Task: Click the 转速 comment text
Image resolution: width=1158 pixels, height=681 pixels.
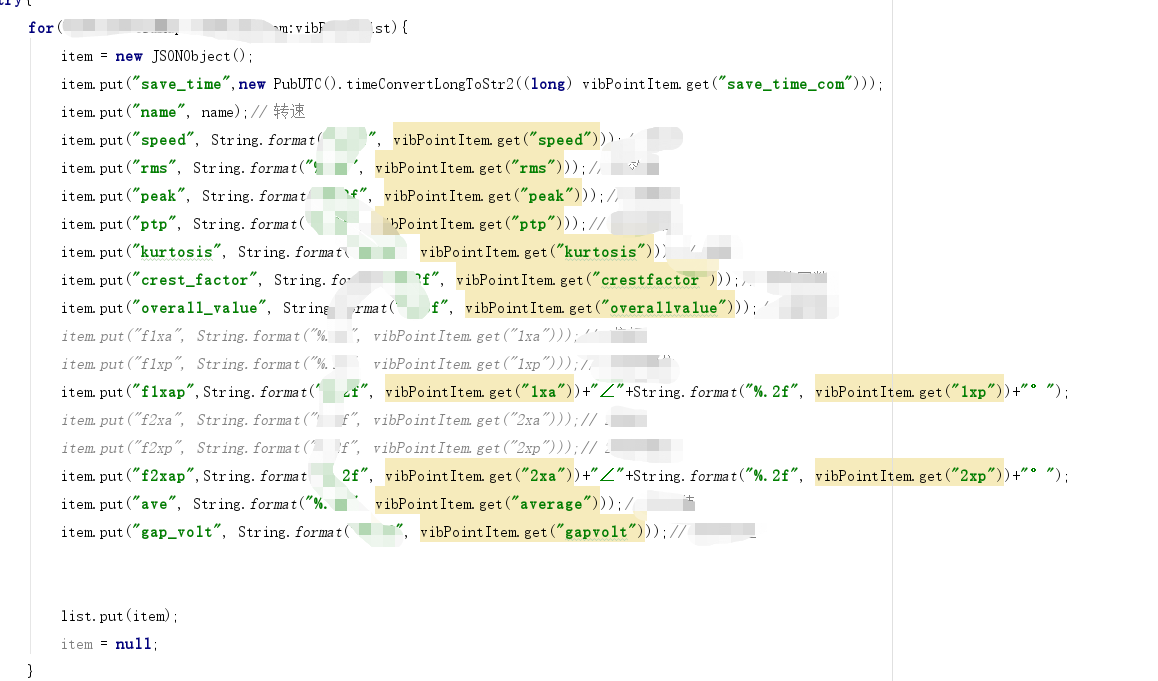Action: click(x=289, y=112)
